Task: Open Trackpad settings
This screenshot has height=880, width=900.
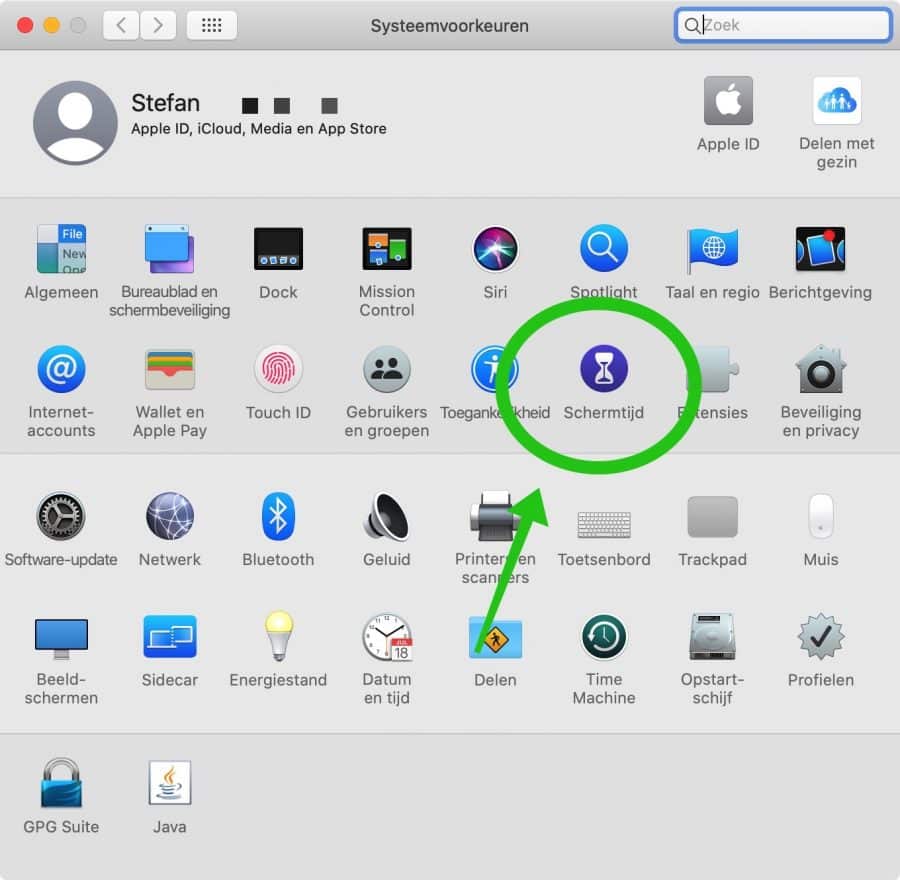Action: pos(712,517)
